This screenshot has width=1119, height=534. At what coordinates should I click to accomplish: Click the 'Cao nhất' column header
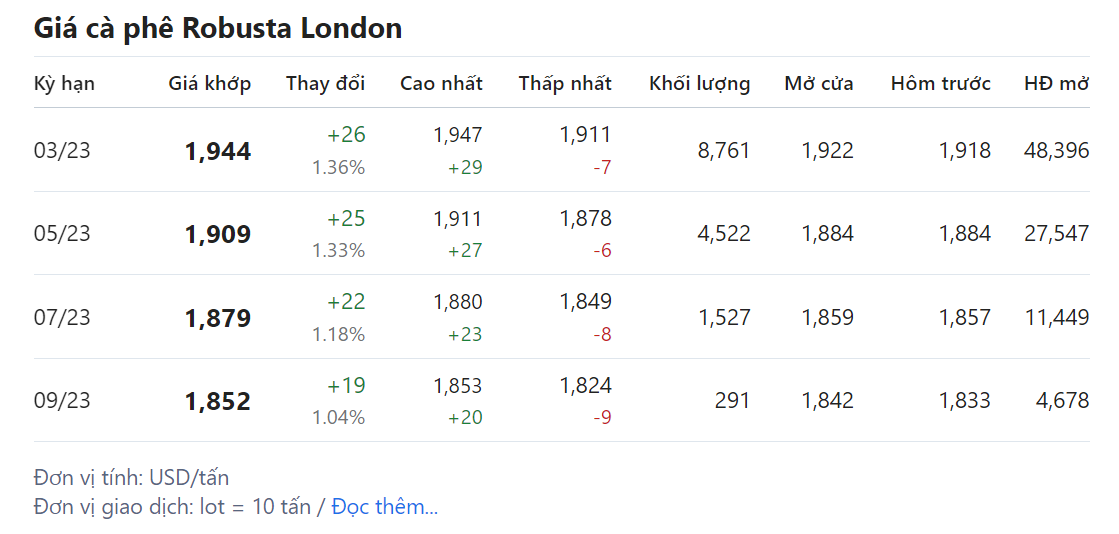coord(441,84)
